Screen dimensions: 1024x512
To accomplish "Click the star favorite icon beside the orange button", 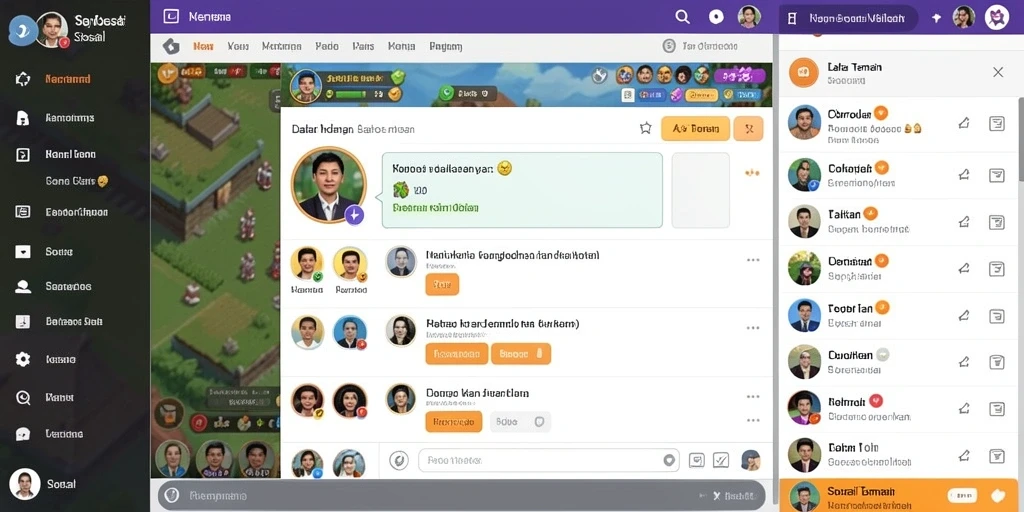I will 645,128.
